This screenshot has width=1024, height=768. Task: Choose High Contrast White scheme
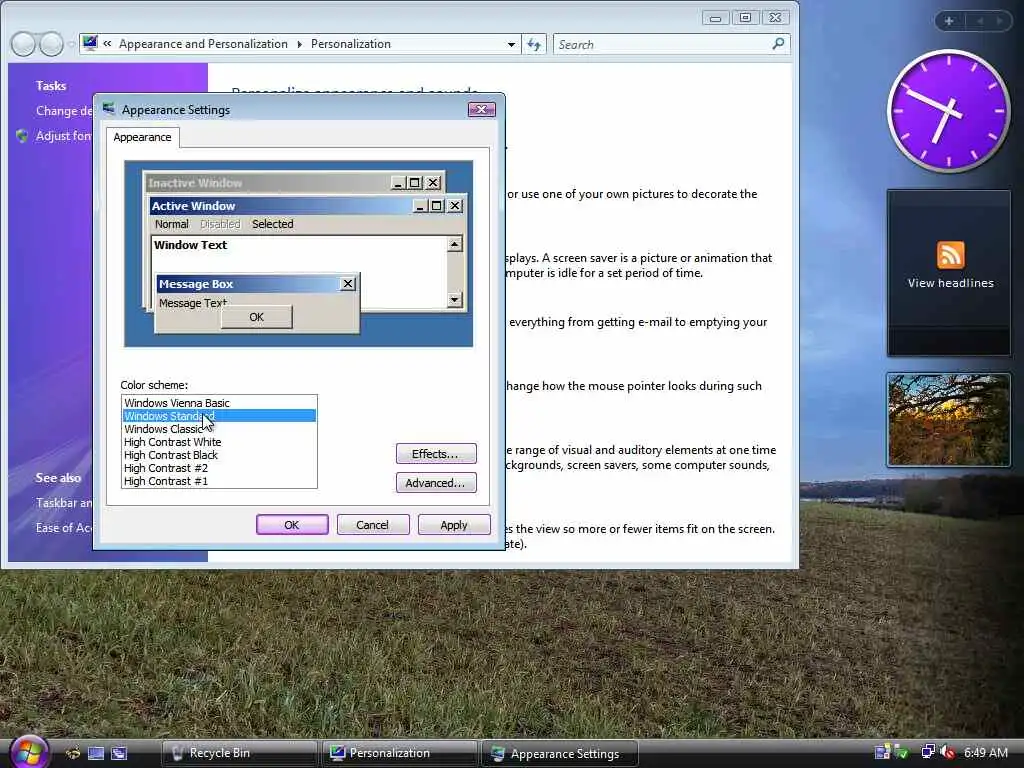pyautogui.click(x=219, y=442)
